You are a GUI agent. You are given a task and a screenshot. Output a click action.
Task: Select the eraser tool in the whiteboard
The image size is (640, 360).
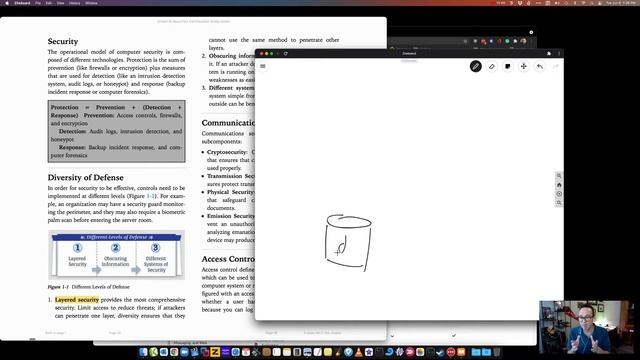point(492,66)
